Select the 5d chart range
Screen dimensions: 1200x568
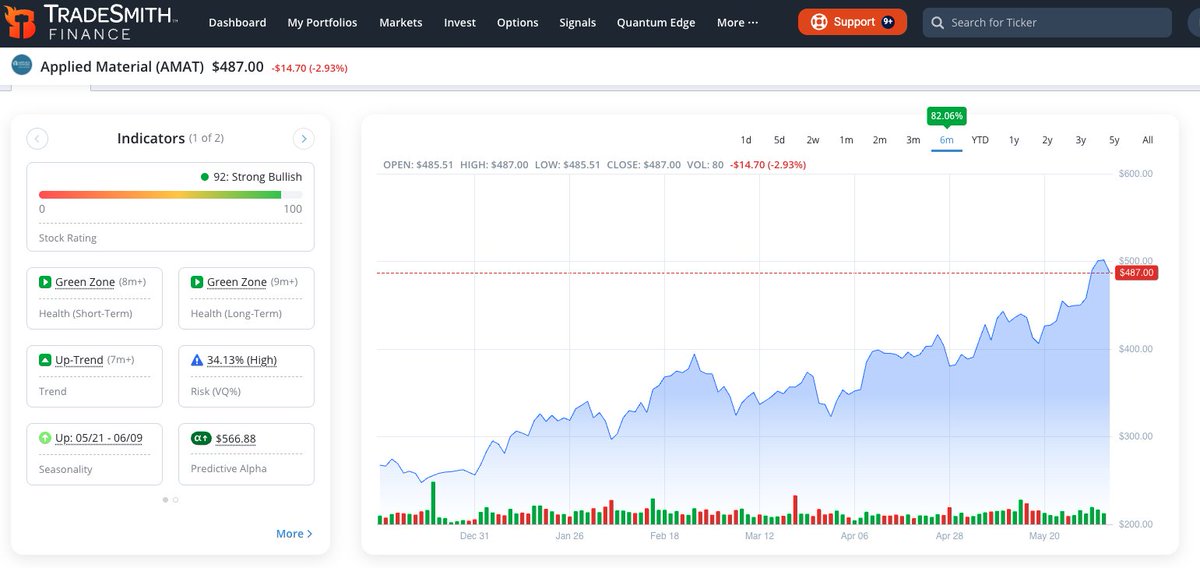(x=779, y=140)
